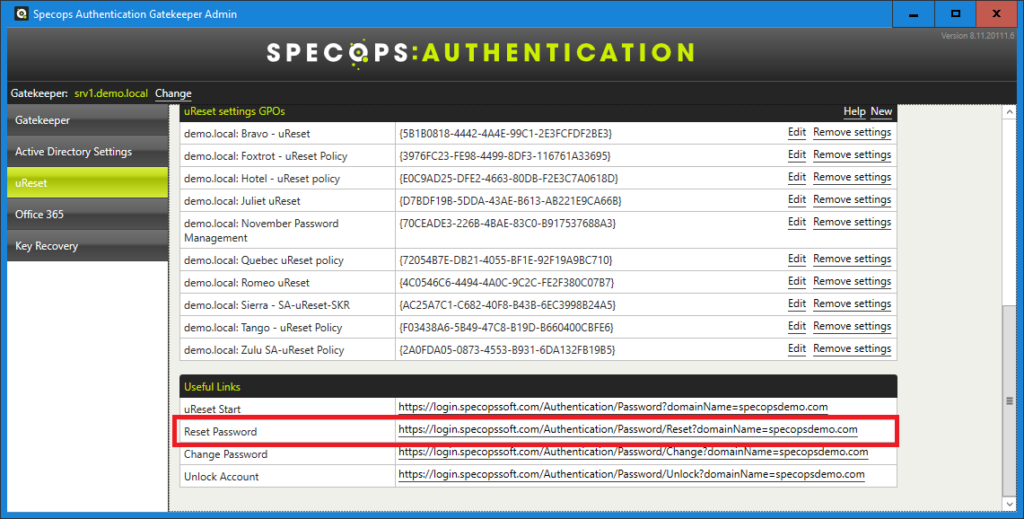Remove settings for Quebec uReset policy
This screenshot has height=519, width=1024.
point(852,259)
